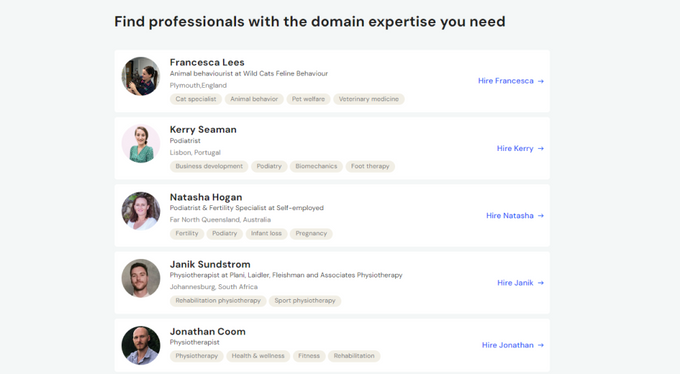
Task: Select the Janik Sundstrom name heading
Action: [210, 264]
